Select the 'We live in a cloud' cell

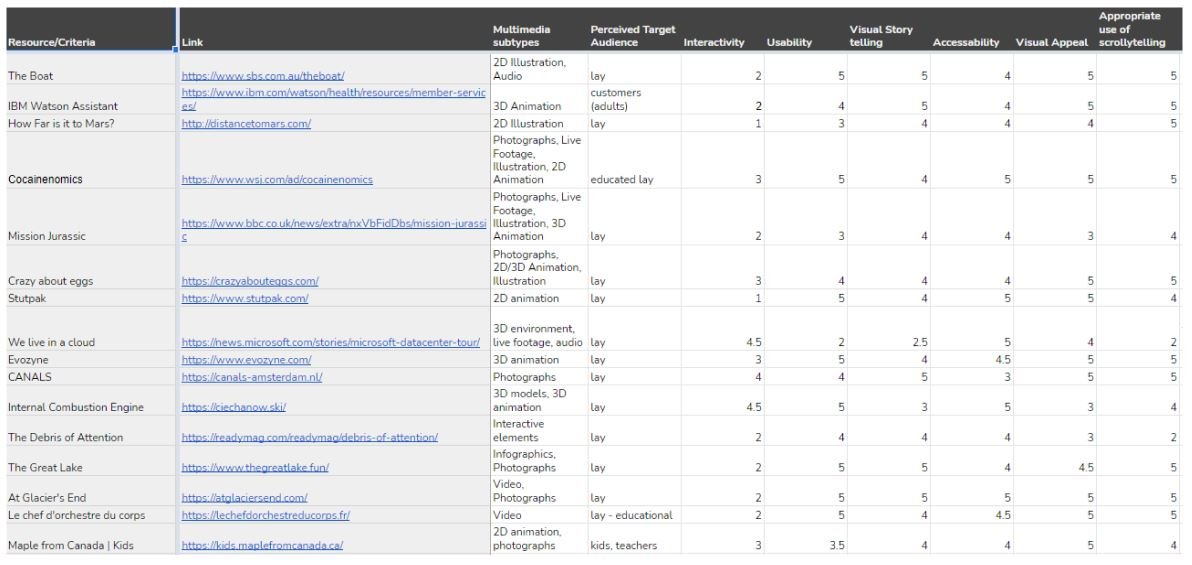90,329
